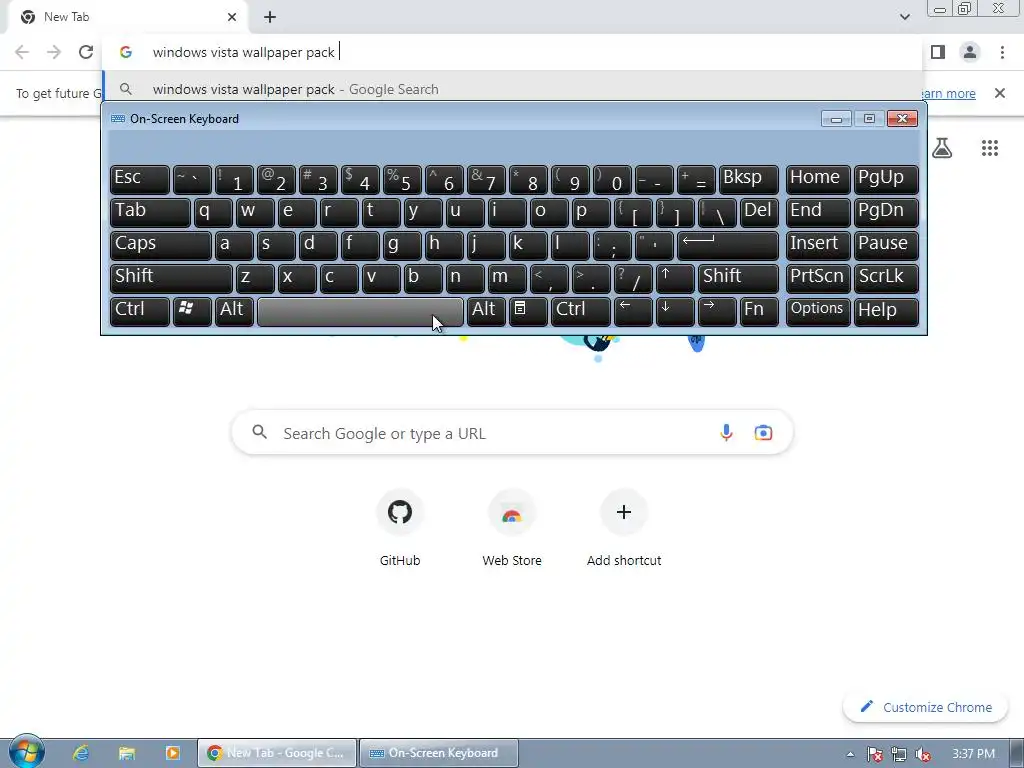Open the tab search dropdown arrow
The image size is (1024, 768).
click(x=904, y=17)
